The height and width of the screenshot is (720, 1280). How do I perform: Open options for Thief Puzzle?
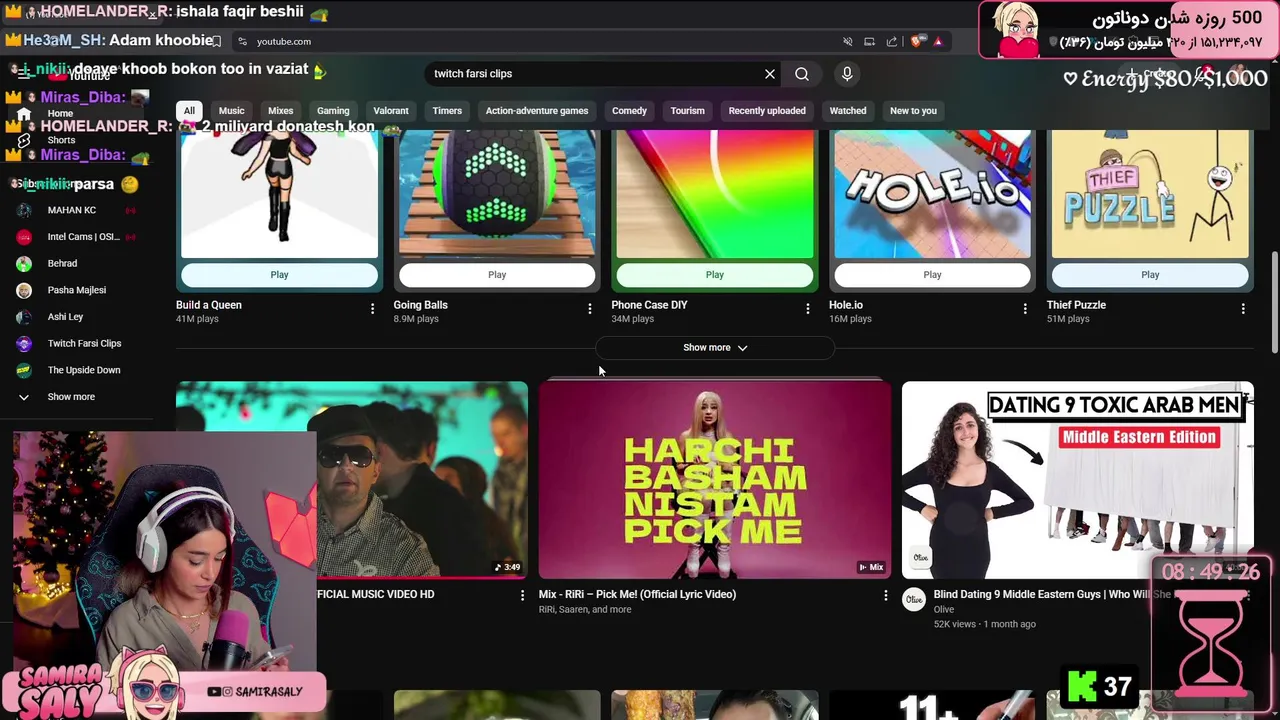tap(1243, 309)
